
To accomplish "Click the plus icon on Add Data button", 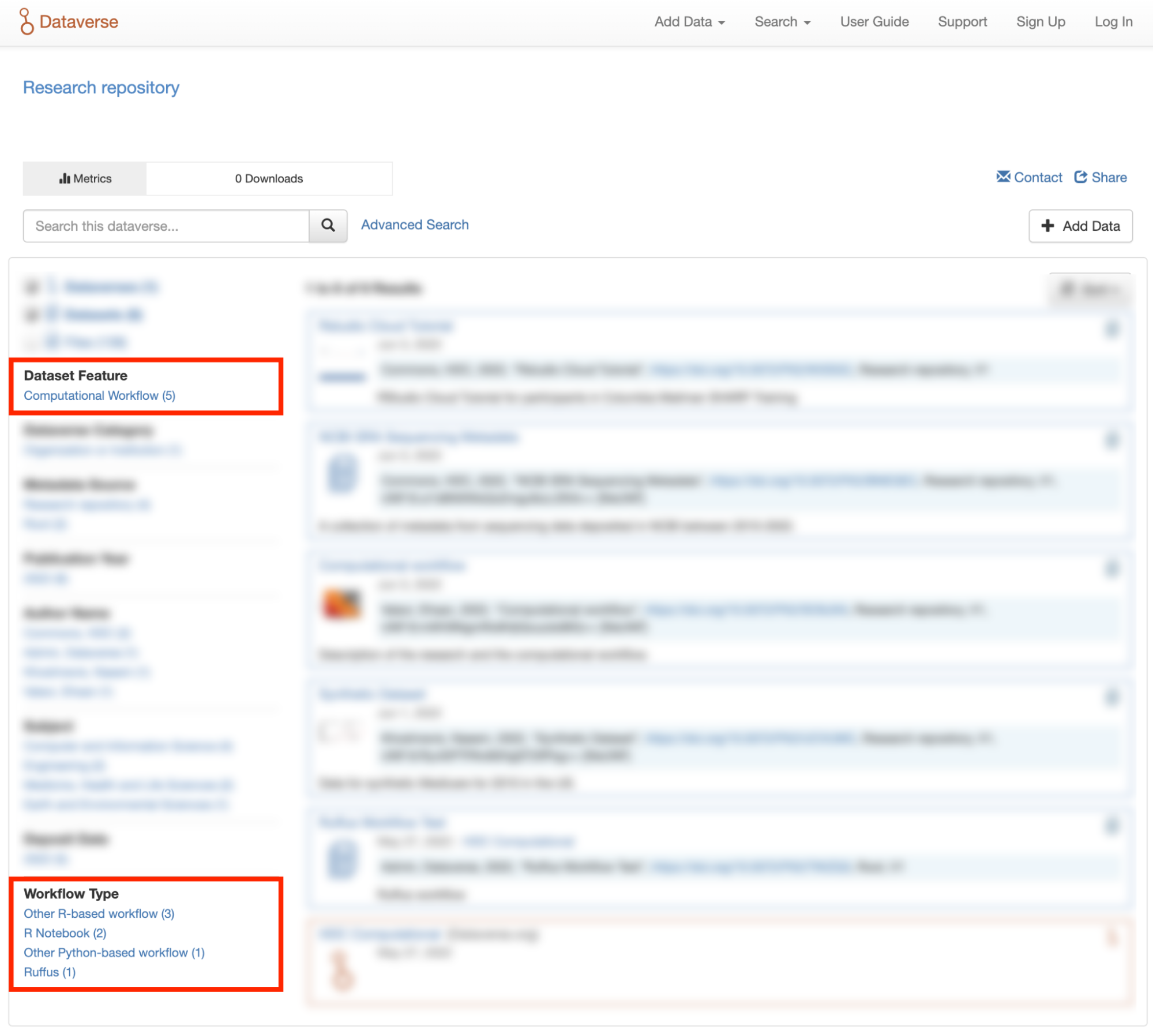I will pyautogui.click(x=1047, y=226).
